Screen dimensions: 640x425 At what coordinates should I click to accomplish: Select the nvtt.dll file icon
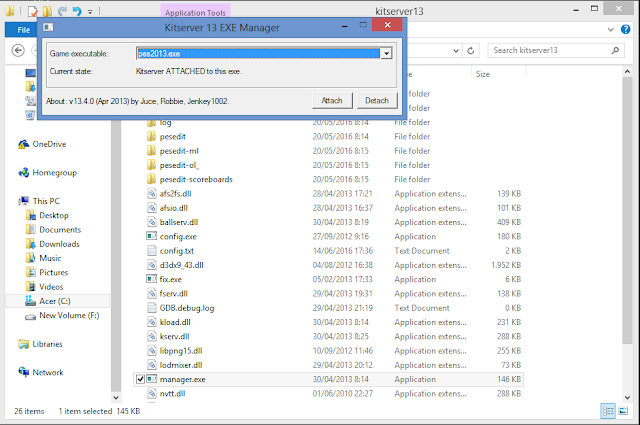tap(152, 394)
